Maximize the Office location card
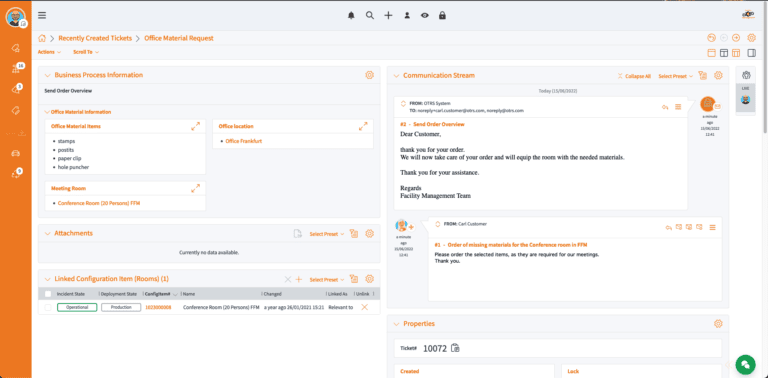The height and width of the screenshot is (378, 768). pyautogui.click(x=363, y=126)
